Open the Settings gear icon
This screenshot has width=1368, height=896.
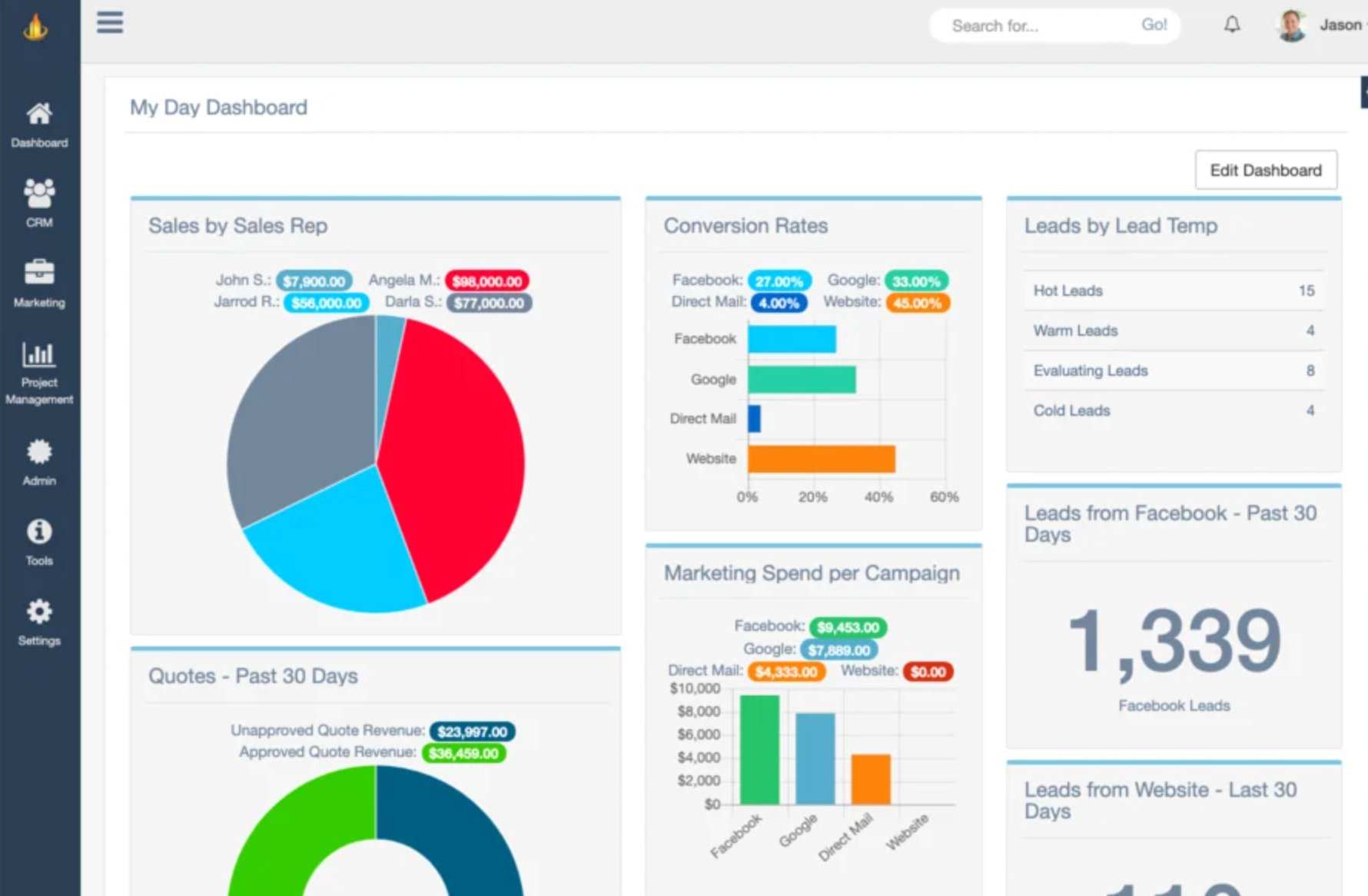pyautogui.click(x=39, y=612)
